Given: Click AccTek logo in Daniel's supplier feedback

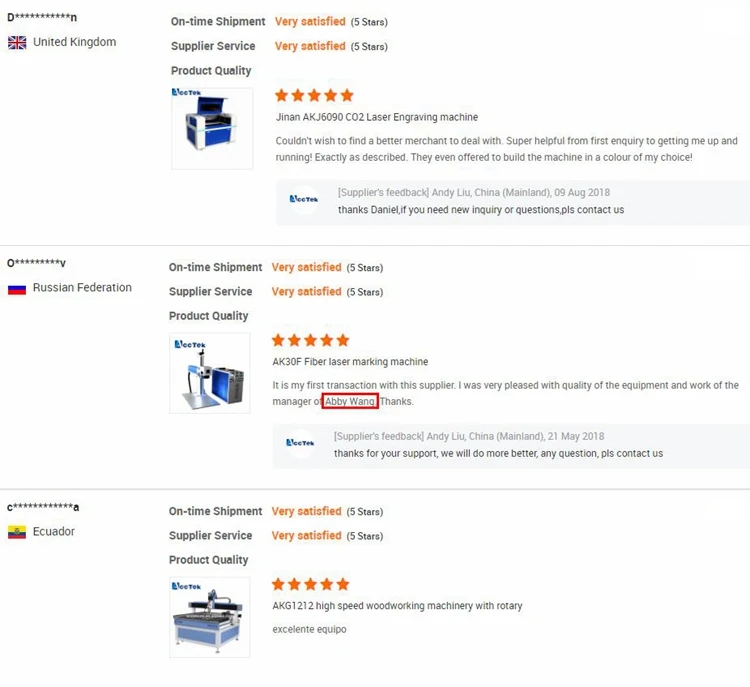Looking at the screenshot, I should coord(303,200).
